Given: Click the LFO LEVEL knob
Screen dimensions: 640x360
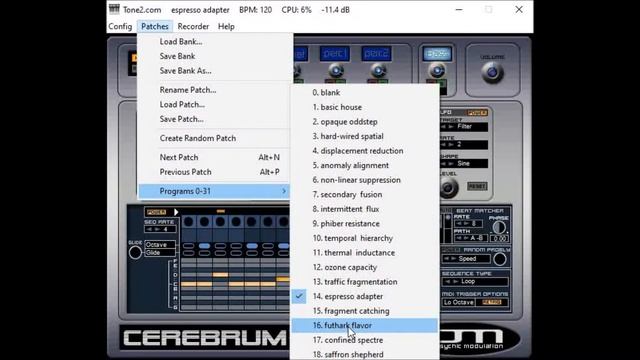Looking at the screenshot, I should (x=449, y=188).
